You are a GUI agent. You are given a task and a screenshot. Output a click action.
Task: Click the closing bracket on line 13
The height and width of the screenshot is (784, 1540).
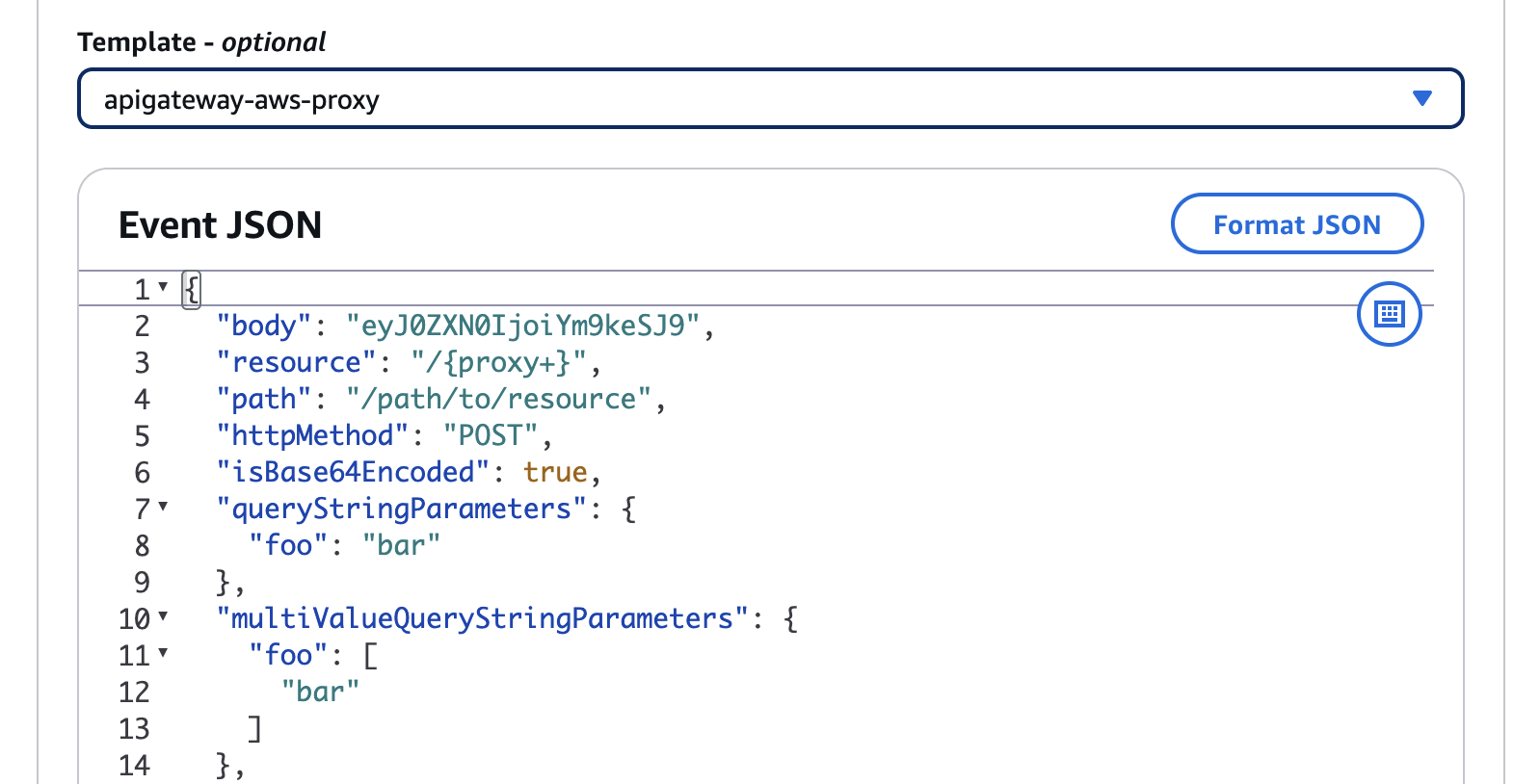(255, 728)
